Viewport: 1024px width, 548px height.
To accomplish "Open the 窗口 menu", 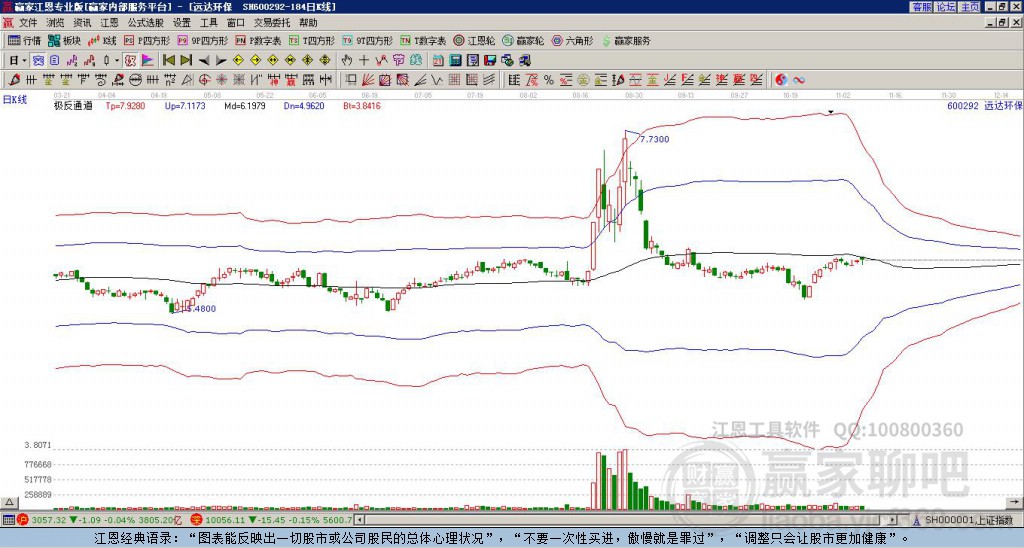I will 236,23.
